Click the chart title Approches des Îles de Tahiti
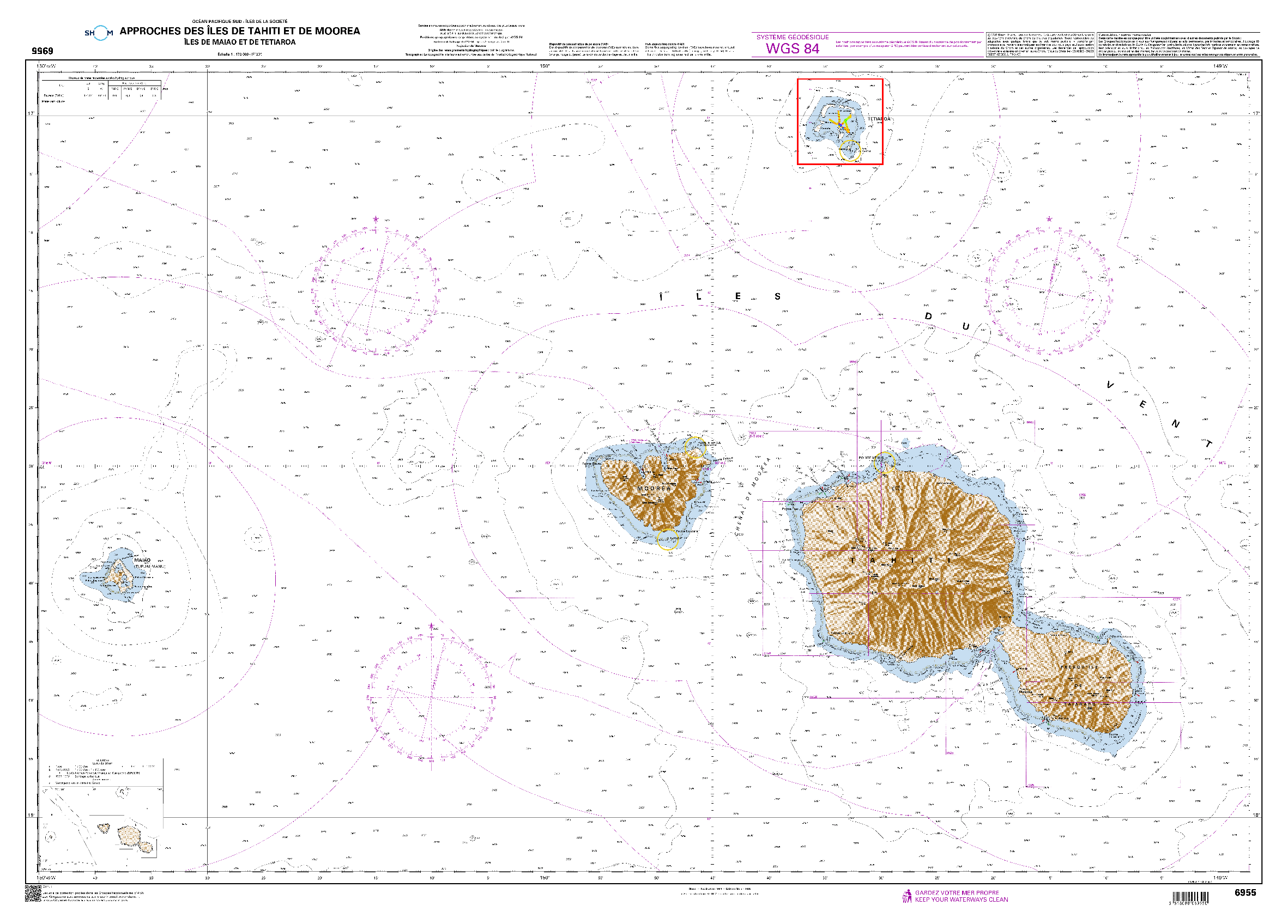This screenshot has height=924, width=1288. click(240, 31)
